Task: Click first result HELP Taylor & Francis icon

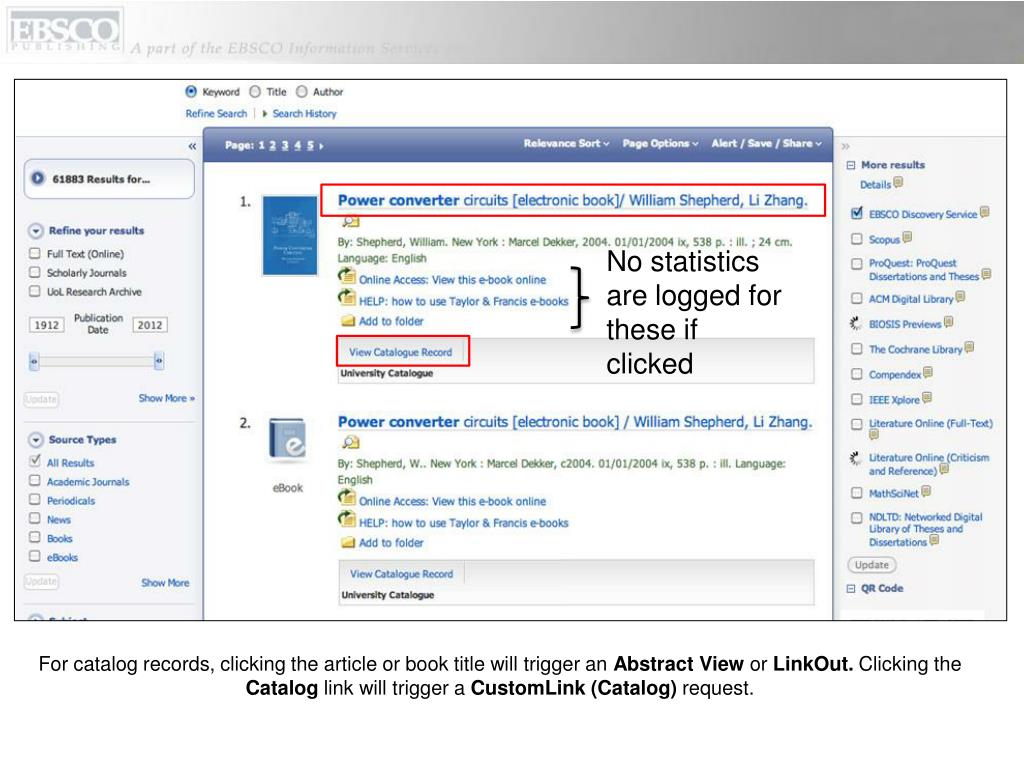Action: (x=347, y=298)
